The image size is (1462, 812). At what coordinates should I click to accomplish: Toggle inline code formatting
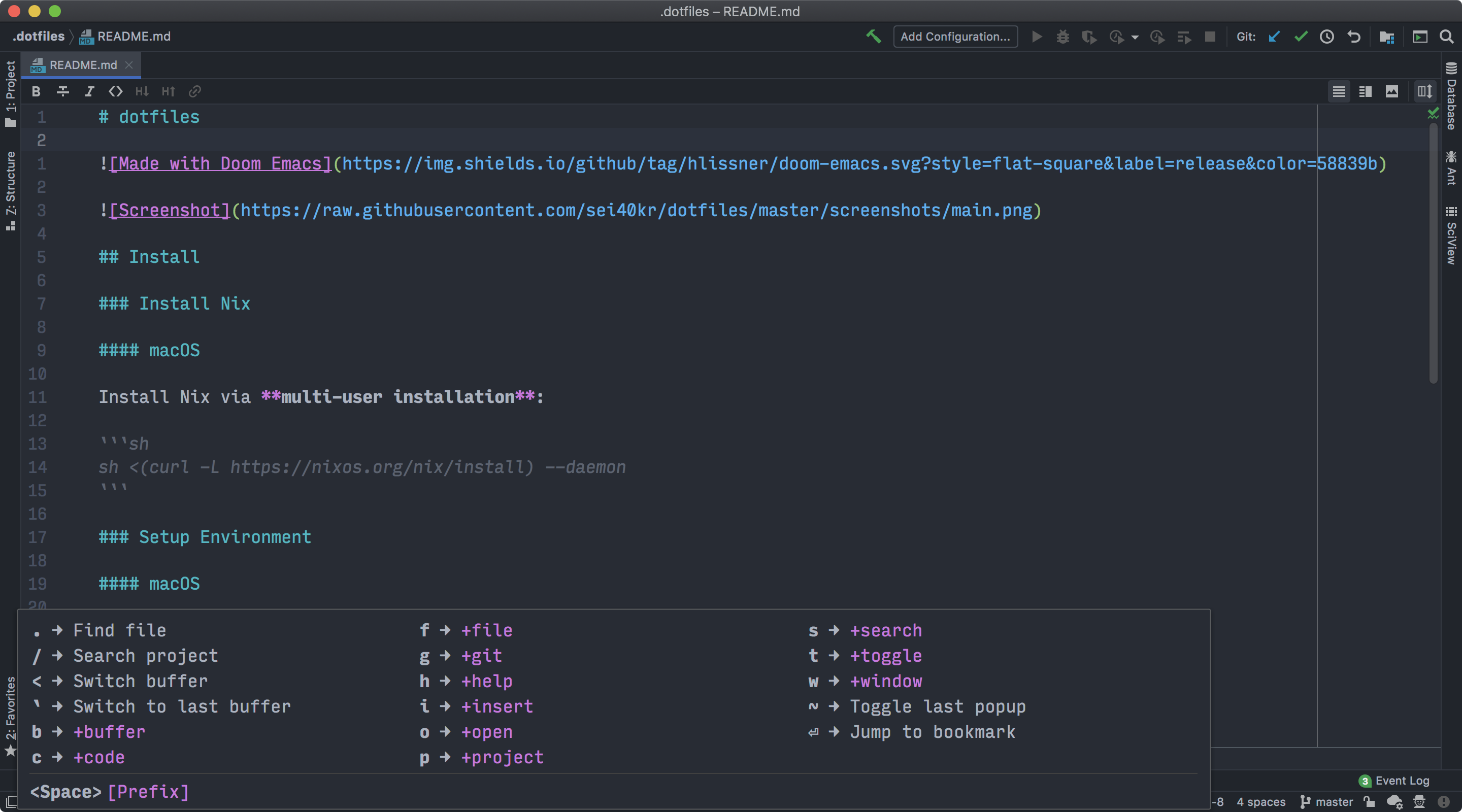(116, 91)
